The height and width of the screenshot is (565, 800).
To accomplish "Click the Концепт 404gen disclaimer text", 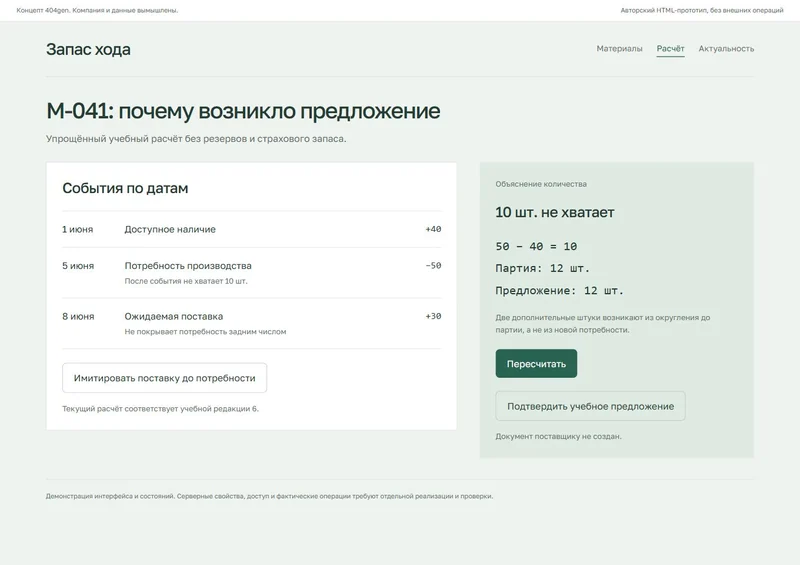I will (x=97, y=10).
